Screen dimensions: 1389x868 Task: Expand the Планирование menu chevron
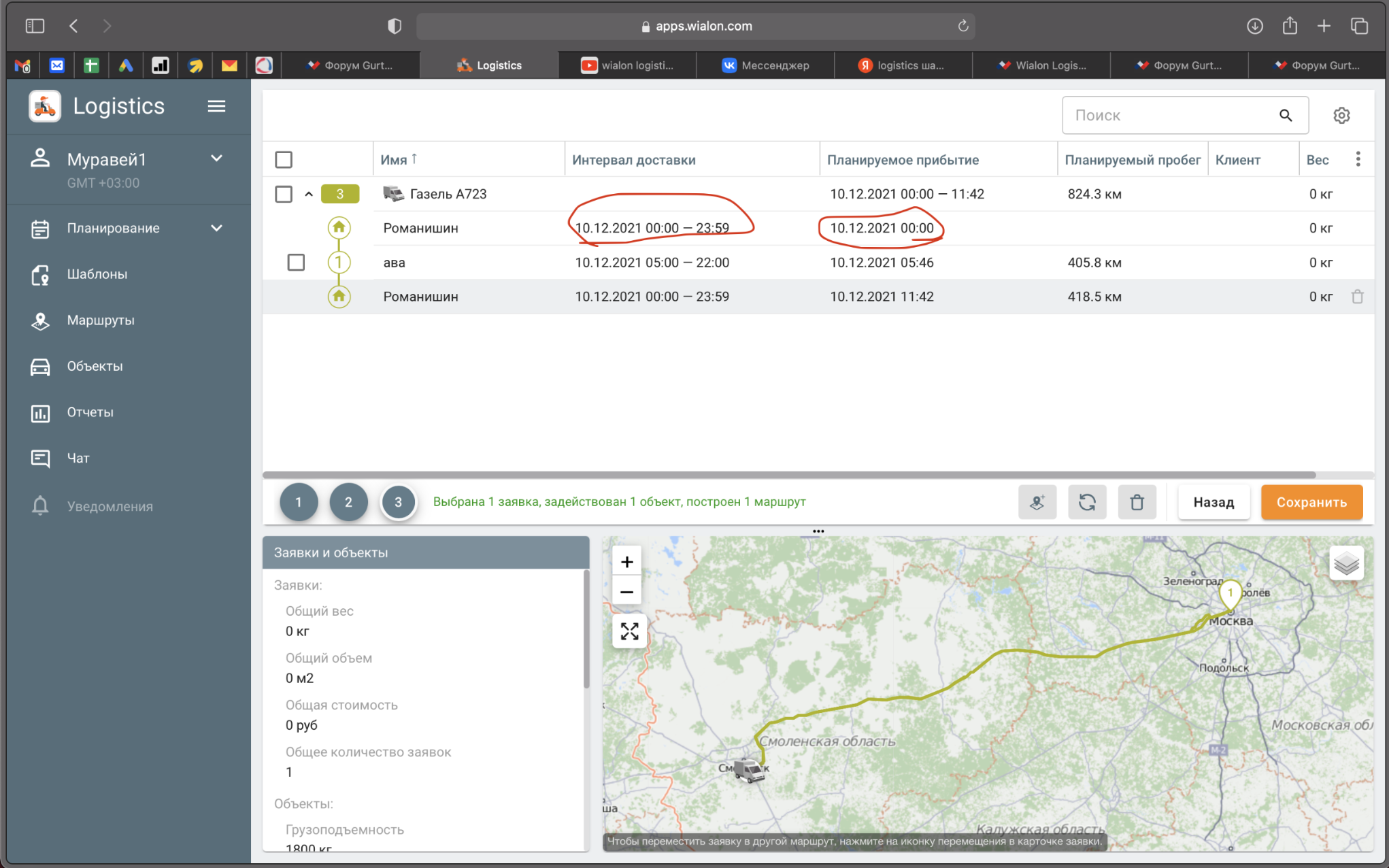[216, 228]
